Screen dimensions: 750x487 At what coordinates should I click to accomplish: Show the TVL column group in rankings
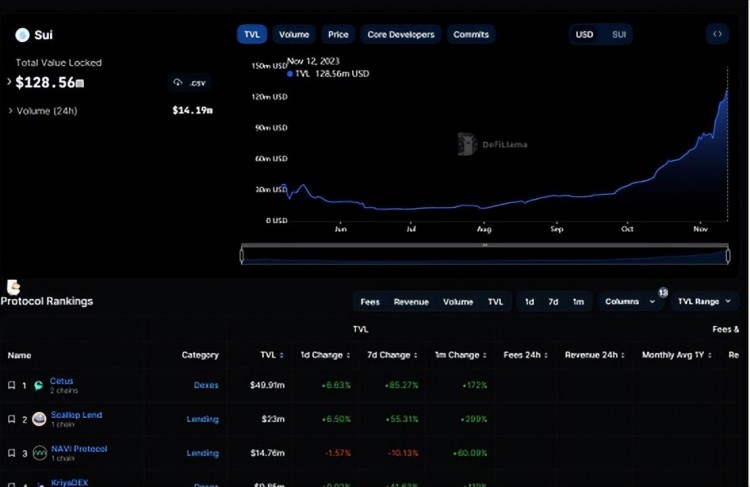(496, 302)
